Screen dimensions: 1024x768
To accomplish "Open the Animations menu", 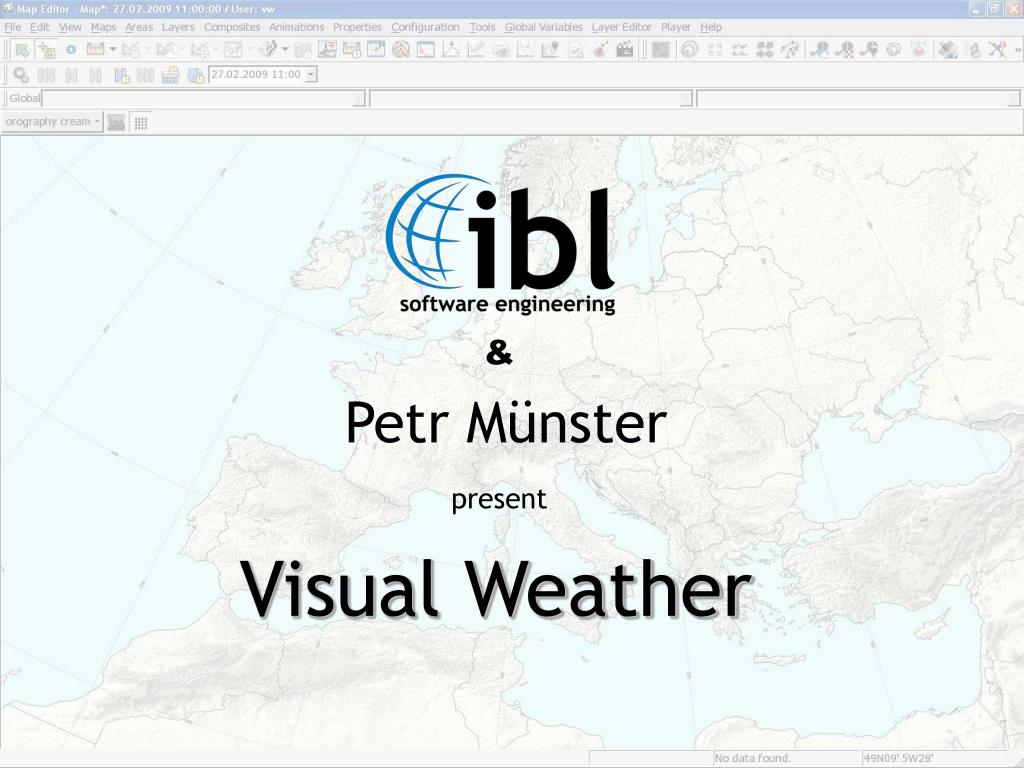I will [296, 27].
